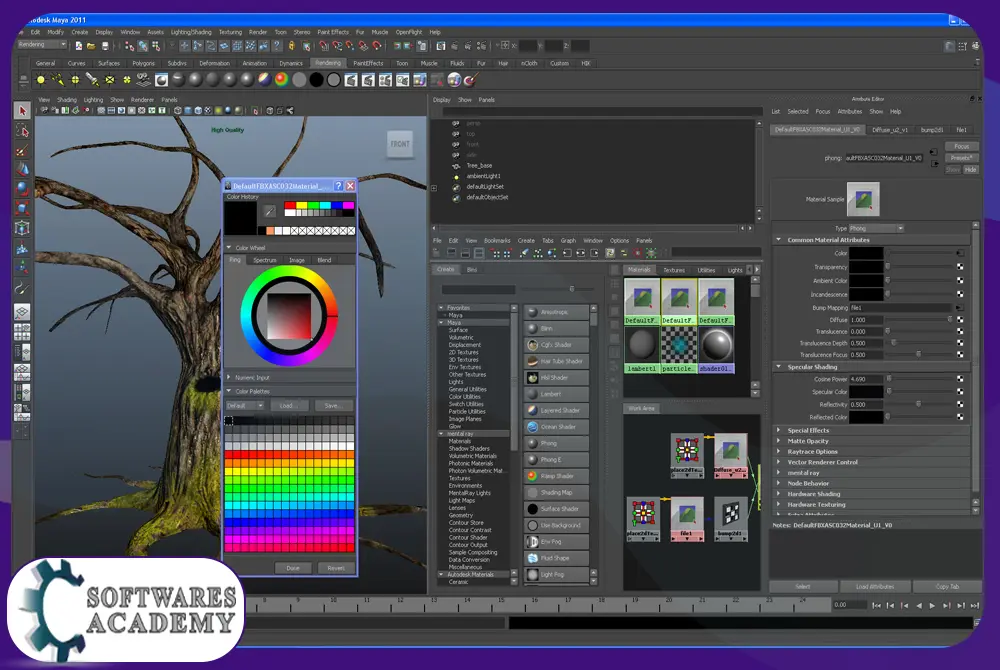The width and height of the screenshot is (1000, 670).
Task: Click the Presets button in Attribute Editor
Action: [x=961, y=157]
